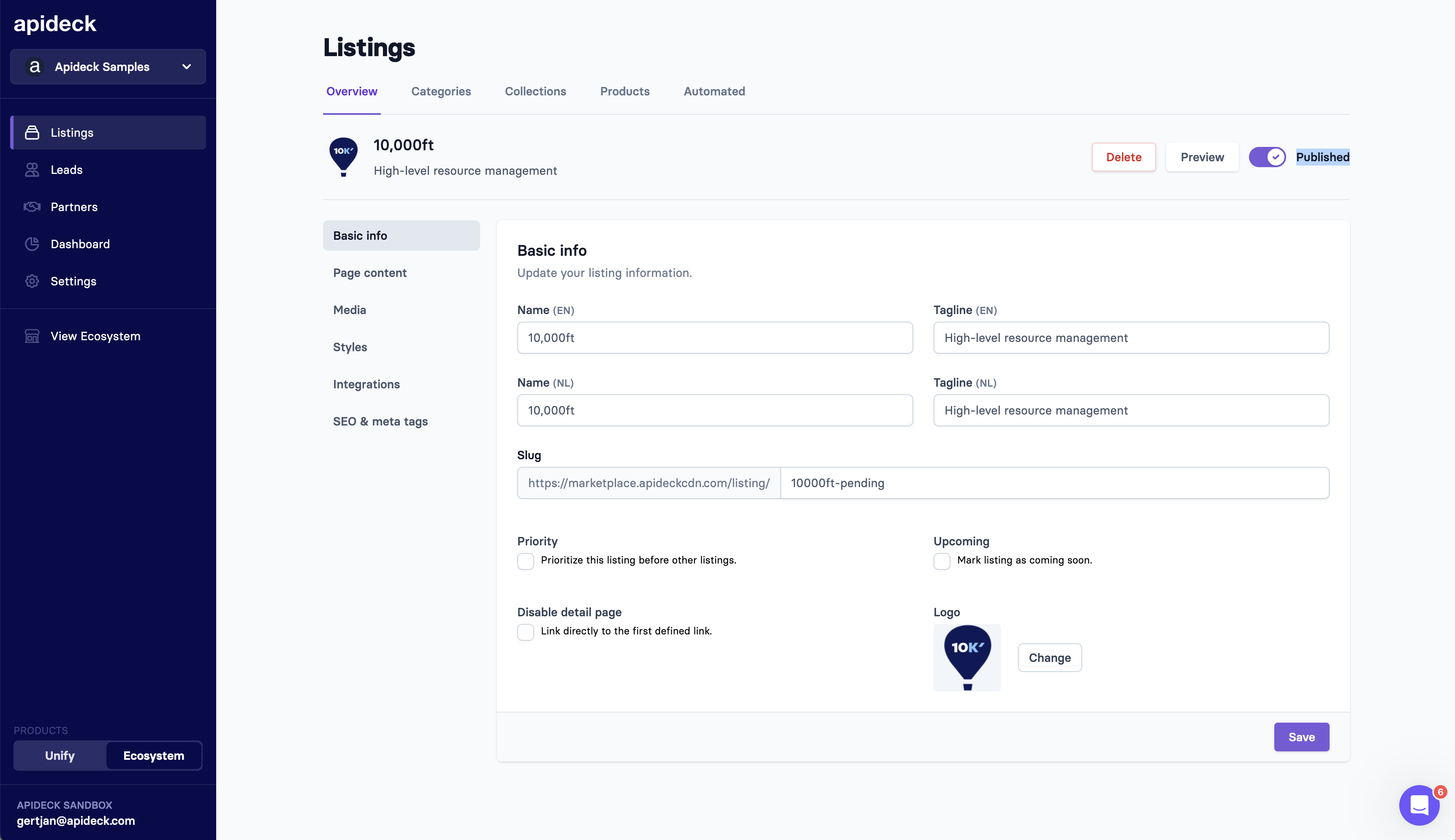This screenshot has height=840, width=1455.
Task: Select SEO & meta tags section
Action: point(401,421)
